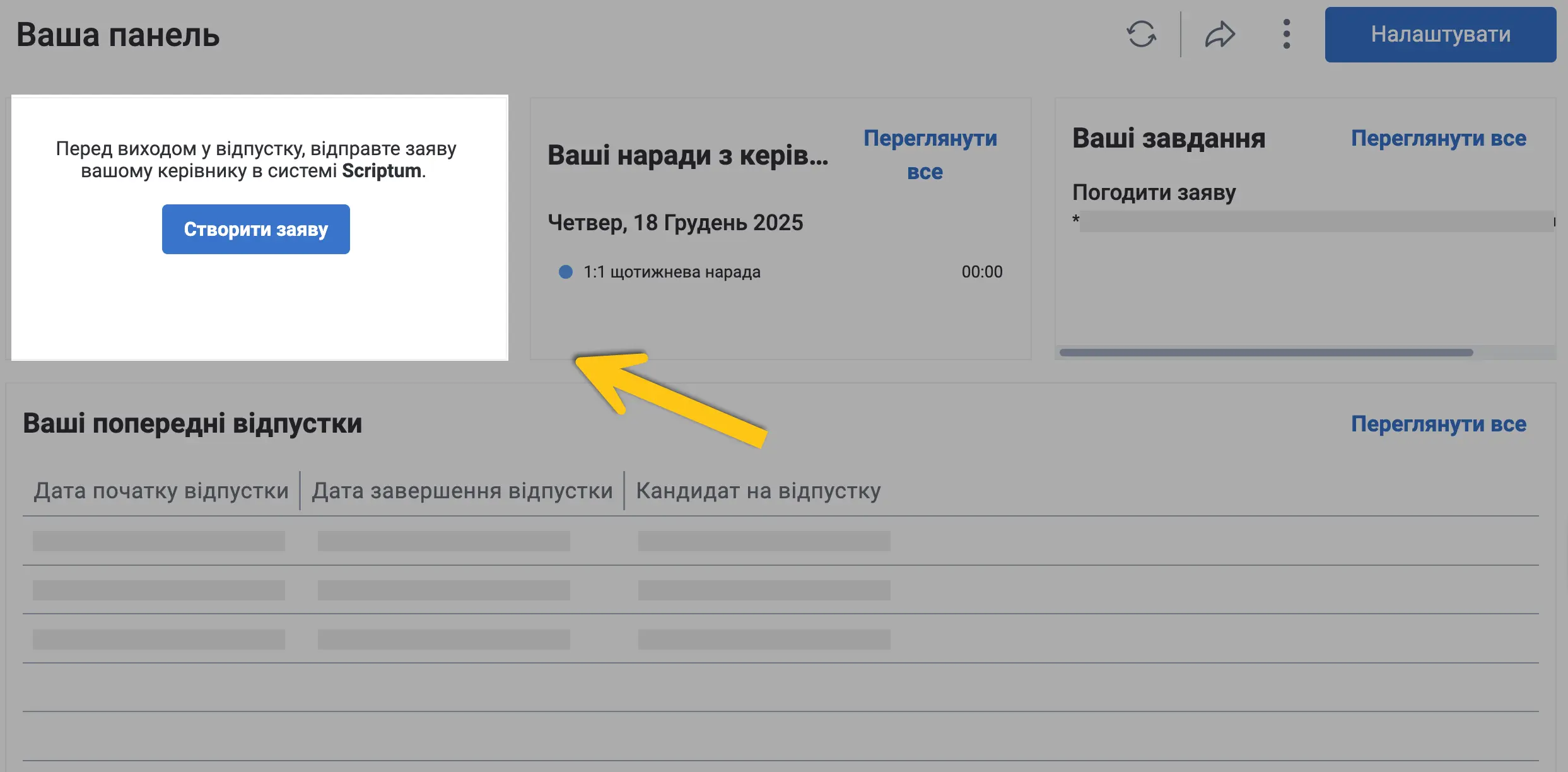Image resolution: width=1568 pixels, height=772 pixels.
Task: Click the Четвер, 18 Грудень 2025 date
Action: tap(675, 223)
